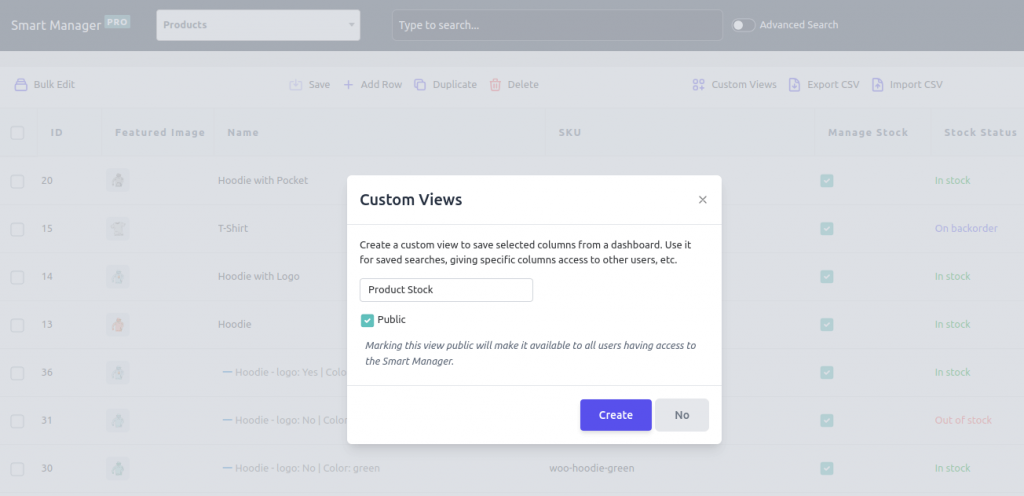Click the Export CSV label
Screen dimensions: 1024x496
pyautogui.click(x=833, y=85)
